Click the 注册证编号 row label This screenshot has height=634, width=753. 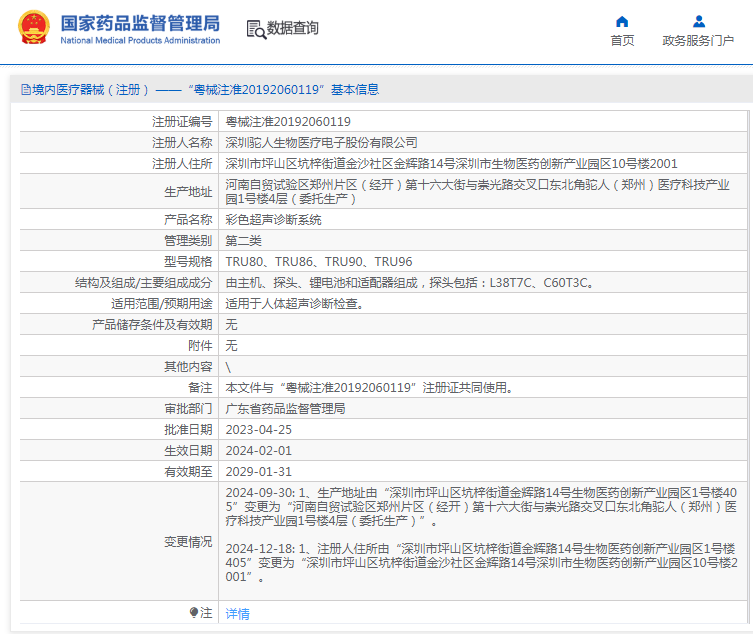coord(182,122)
